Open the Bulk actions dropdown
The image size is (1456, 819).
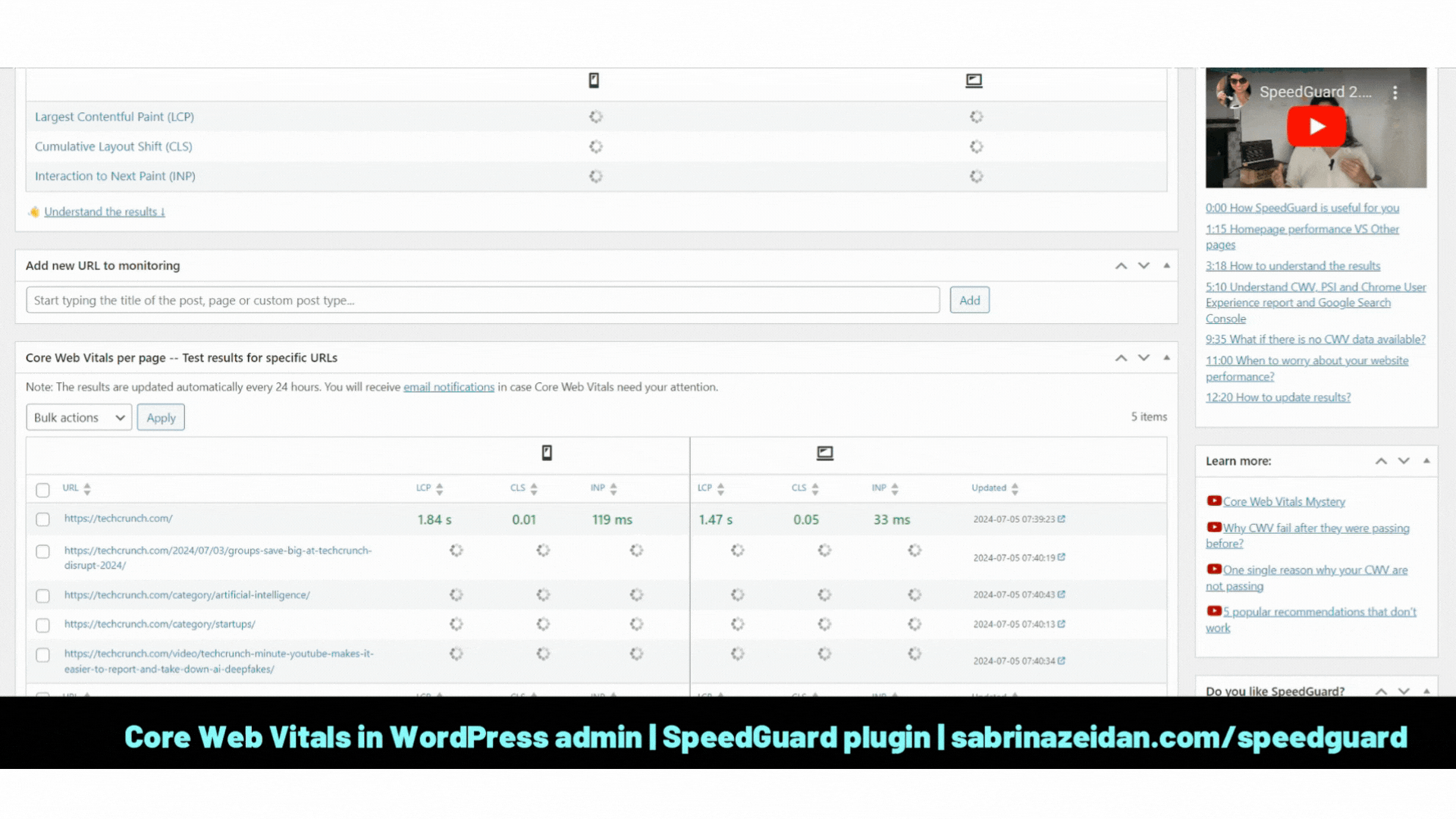[x=78, y=417]
